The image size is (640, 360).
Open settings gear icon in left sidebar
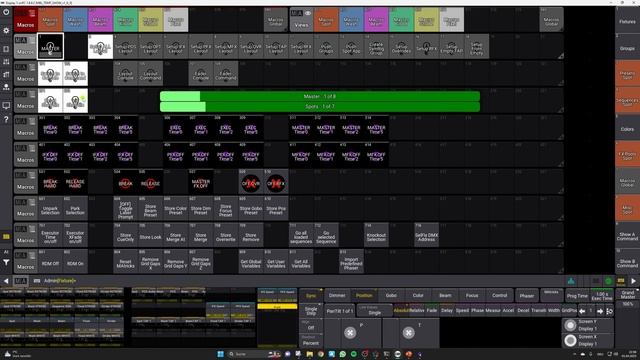click(x=6, y=31)
